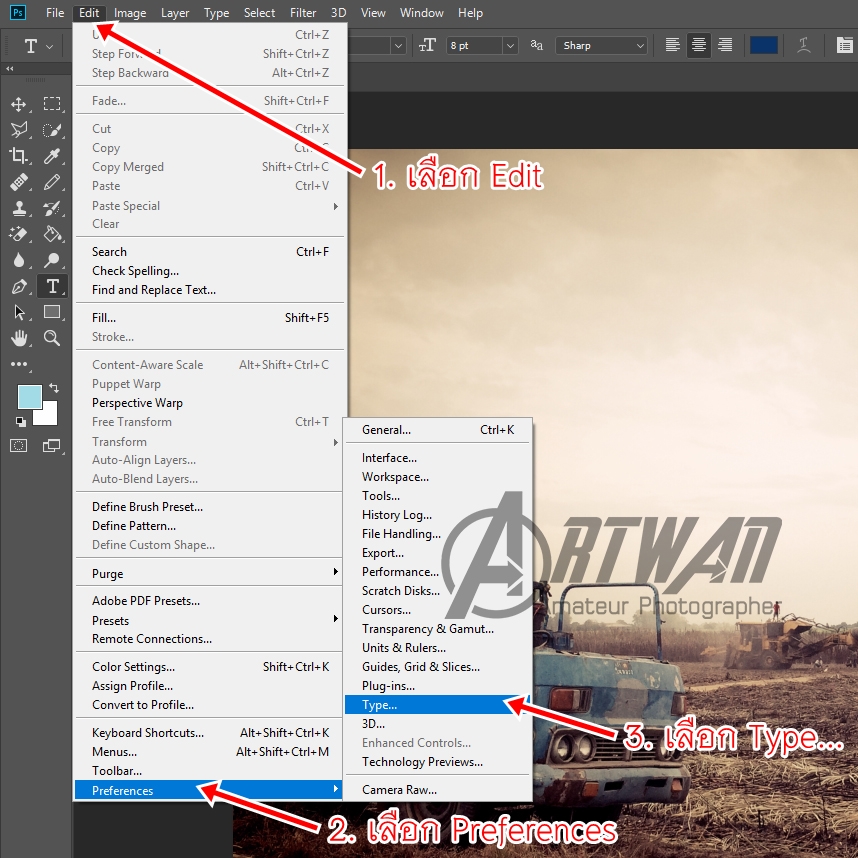Click the background color swatch
Viewport: 858px width, 858px height.
[48, 417]
